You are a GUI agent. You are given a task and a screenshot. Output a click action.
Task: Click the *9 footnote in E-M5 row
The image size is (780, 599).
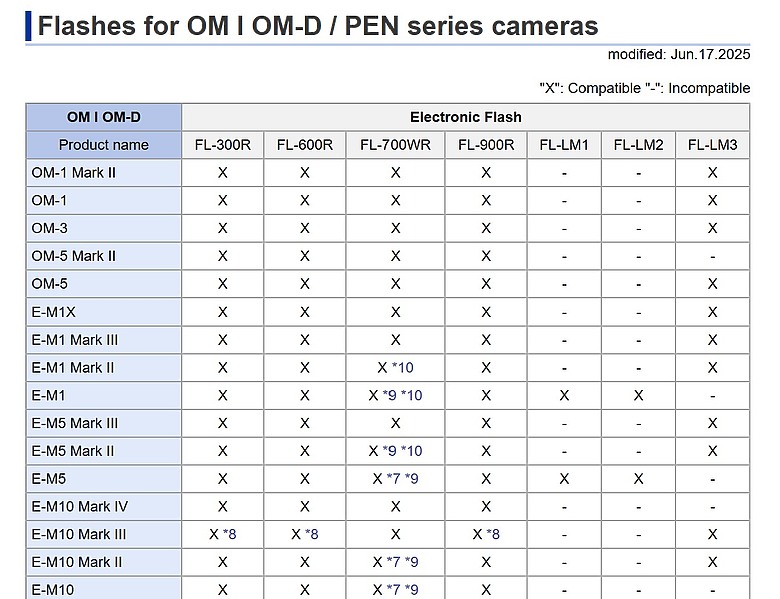[x=411, y=479]
